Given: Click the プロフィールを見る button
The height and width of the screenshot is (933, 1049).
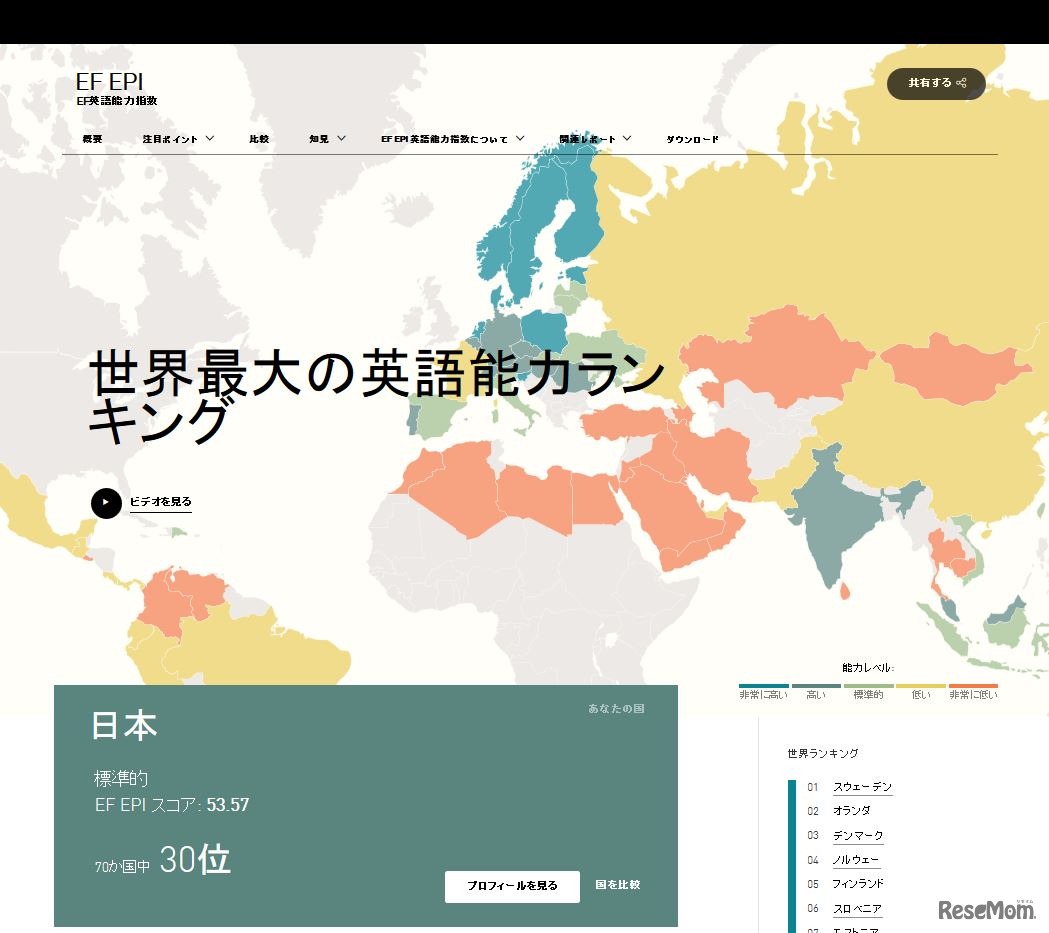Looking at the screenshot, I should [512, 886].
